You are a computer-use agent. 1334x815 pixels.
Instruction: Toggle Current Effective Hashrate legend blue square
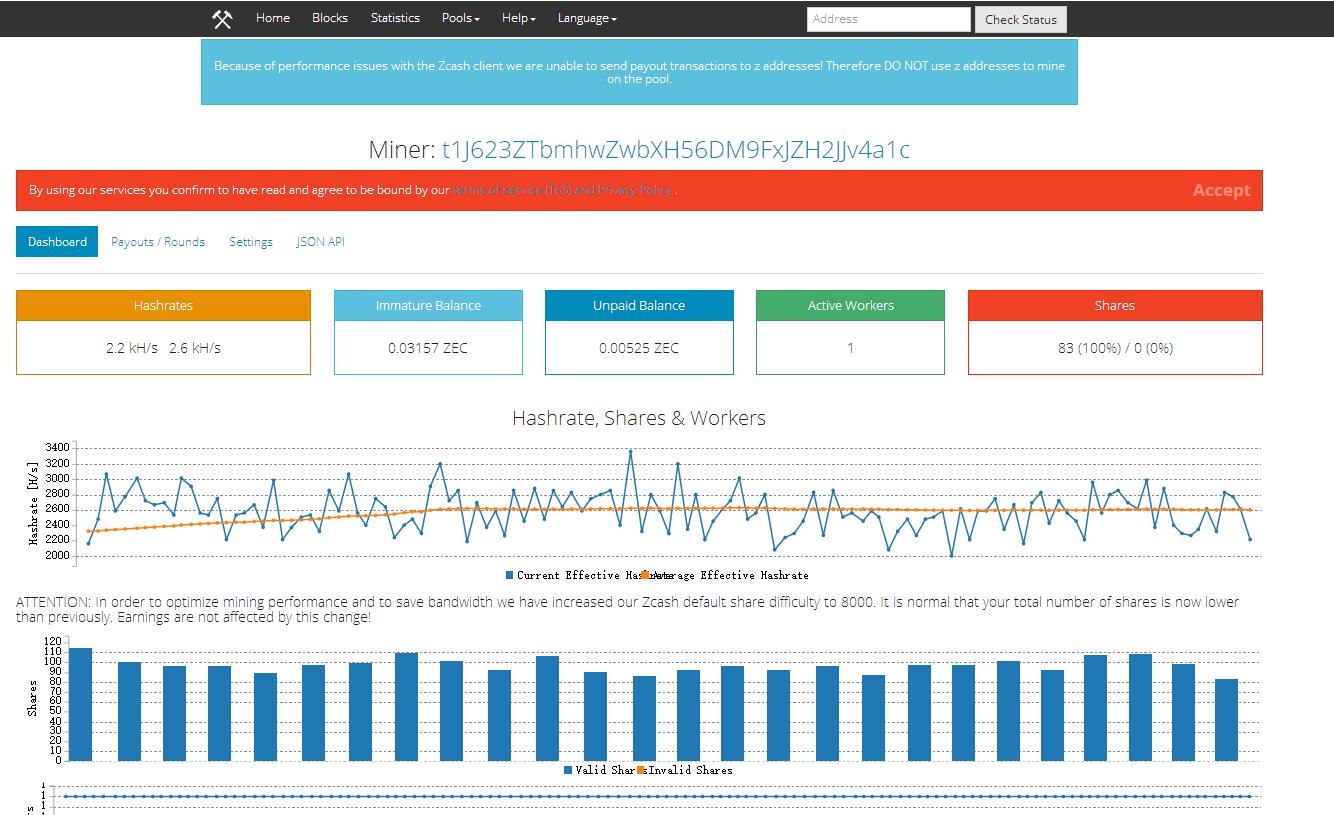coord(510,575)
